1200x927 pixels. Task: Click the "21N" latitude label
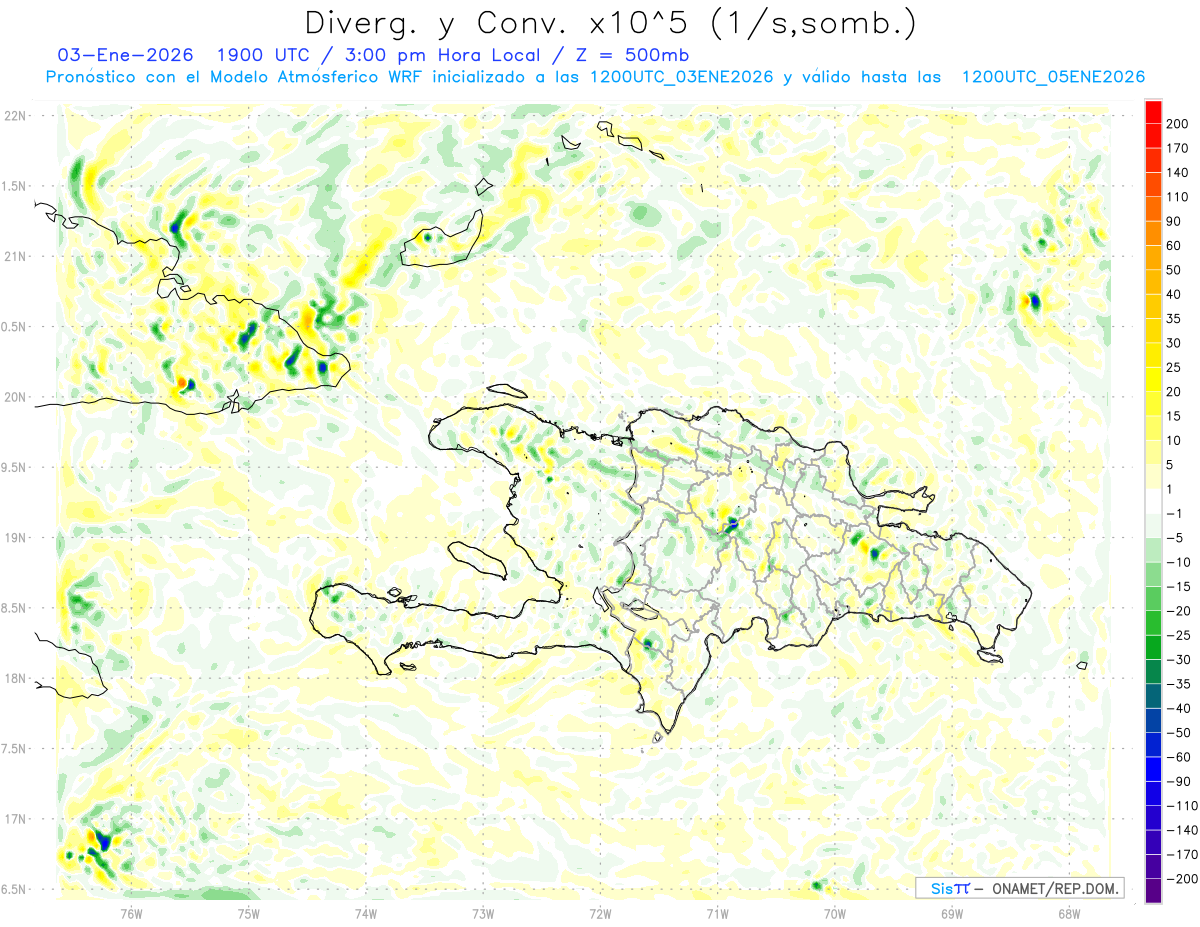tap(14, 256)
